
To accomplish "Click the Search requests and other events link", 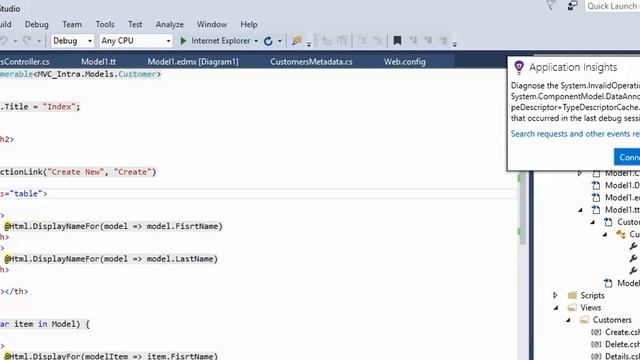I will coord(575,134).
